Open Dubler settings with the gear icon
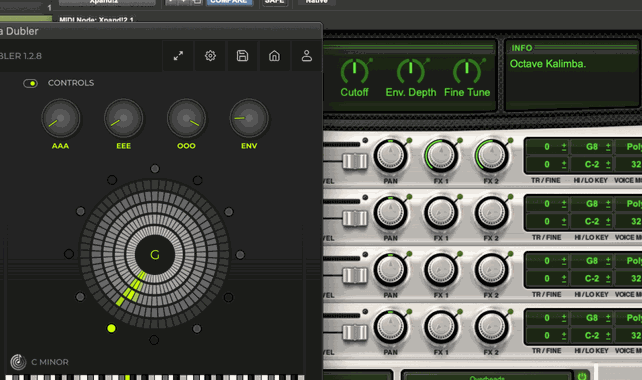 (x=210, y=56)
